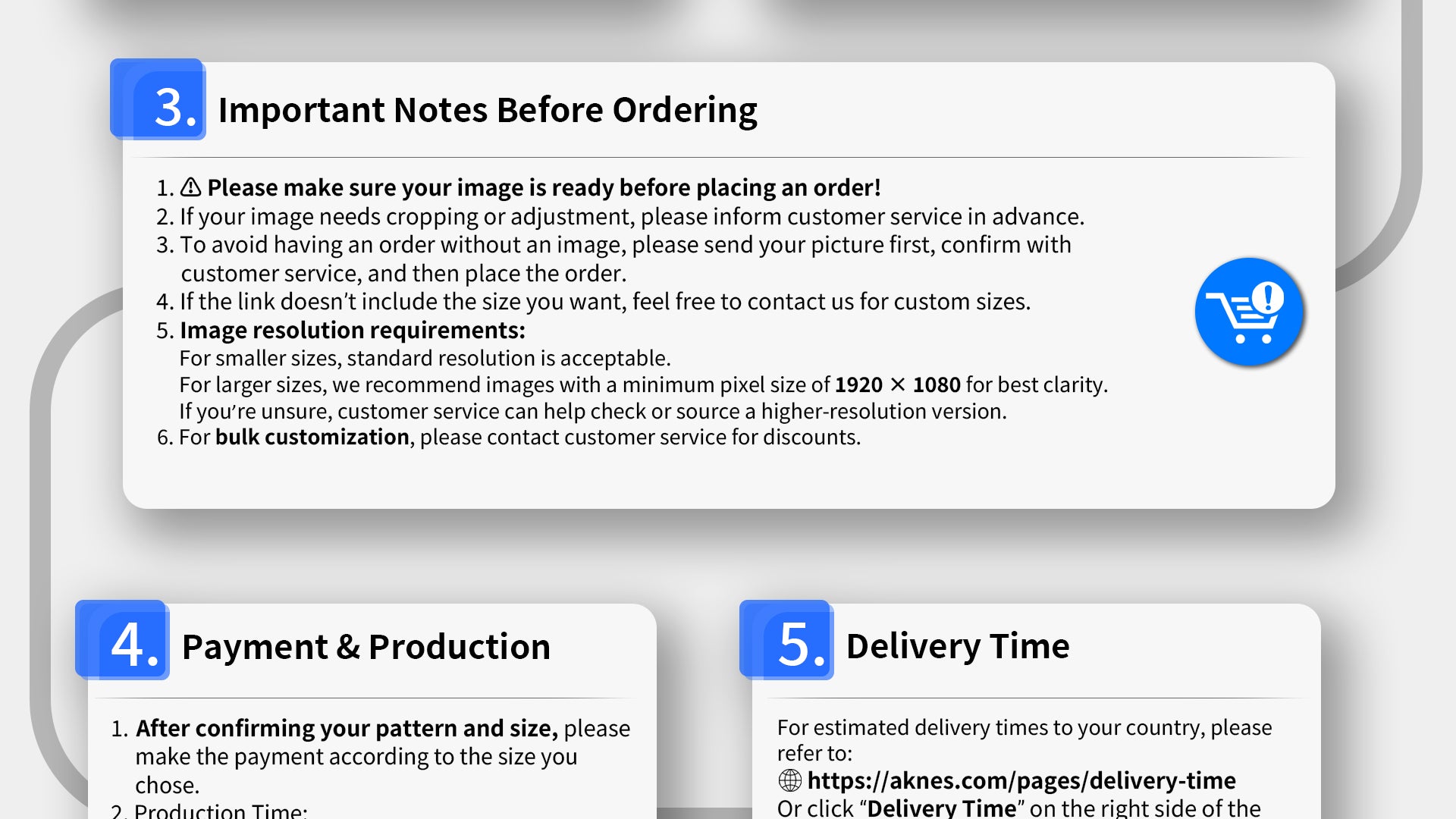1456x819 pixels.
Task: Click the "1920 × 1080" pixel size text
Action: pos(897,385)
